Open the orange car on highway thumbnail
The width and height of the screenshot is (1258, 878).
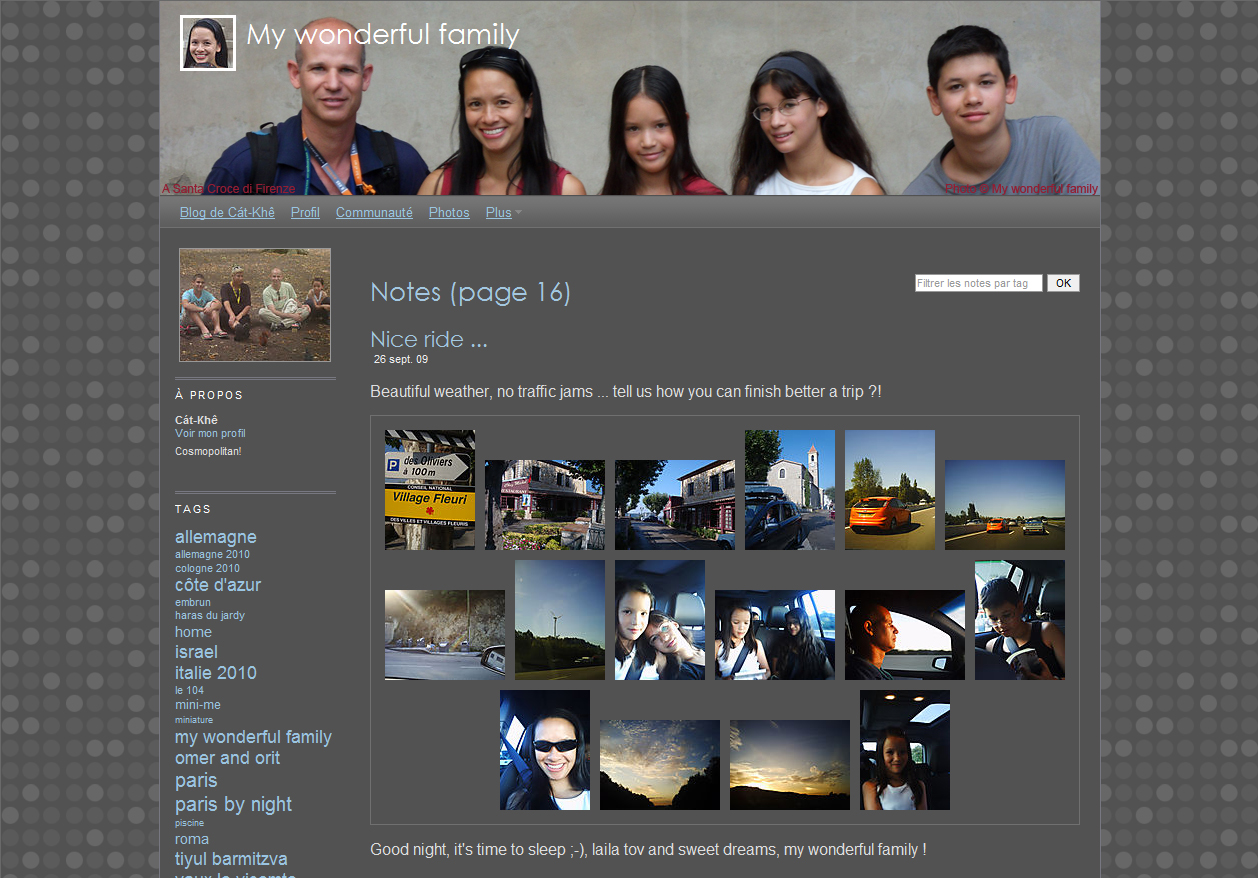pyautogui.click(x=890, y=490)
